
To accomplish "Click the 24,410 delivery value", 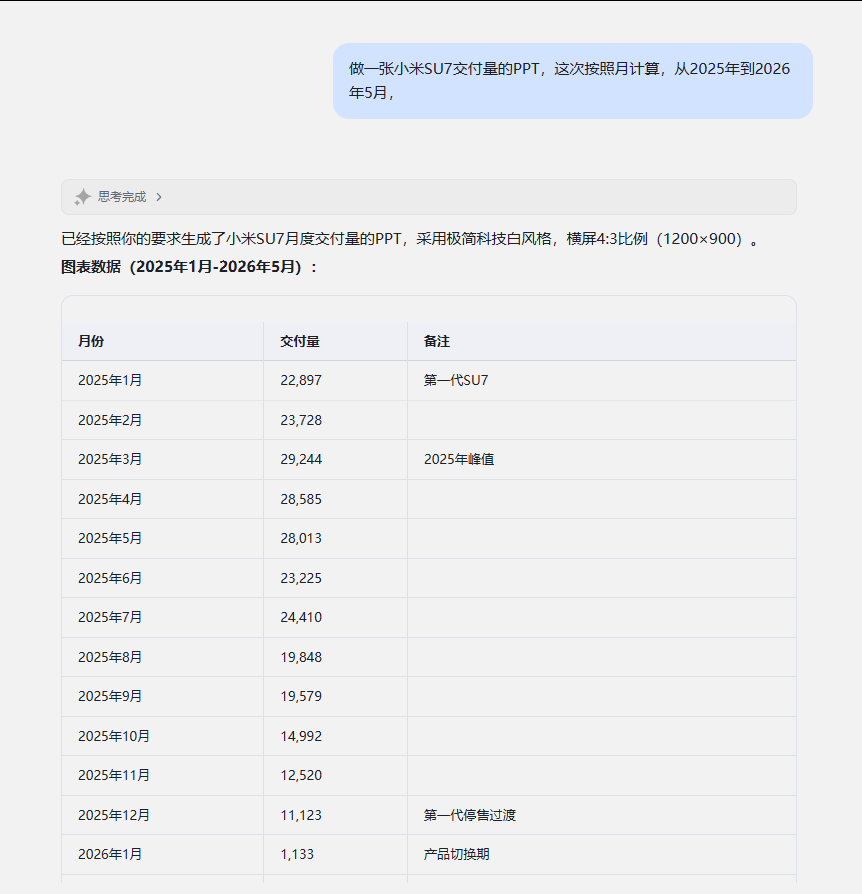I will [301, 617].
